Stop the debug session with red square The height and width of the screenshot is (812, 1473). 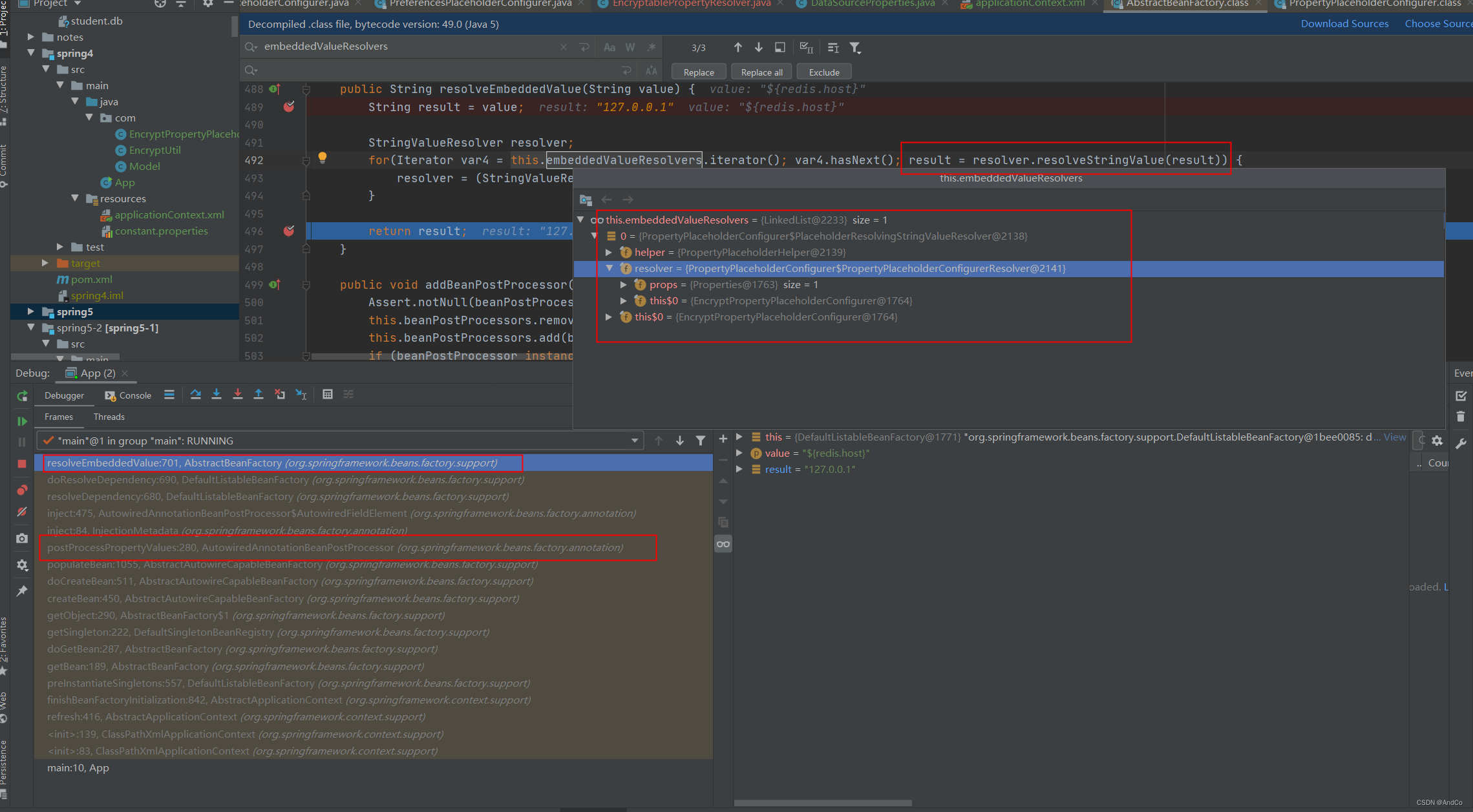point(22,464)
